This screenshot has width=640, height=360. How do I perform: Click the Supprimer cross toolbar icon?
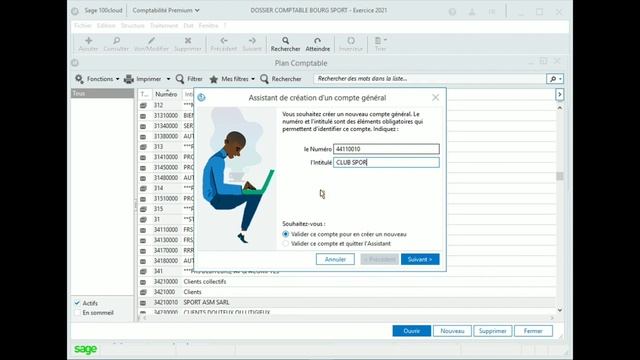[188, 40]
